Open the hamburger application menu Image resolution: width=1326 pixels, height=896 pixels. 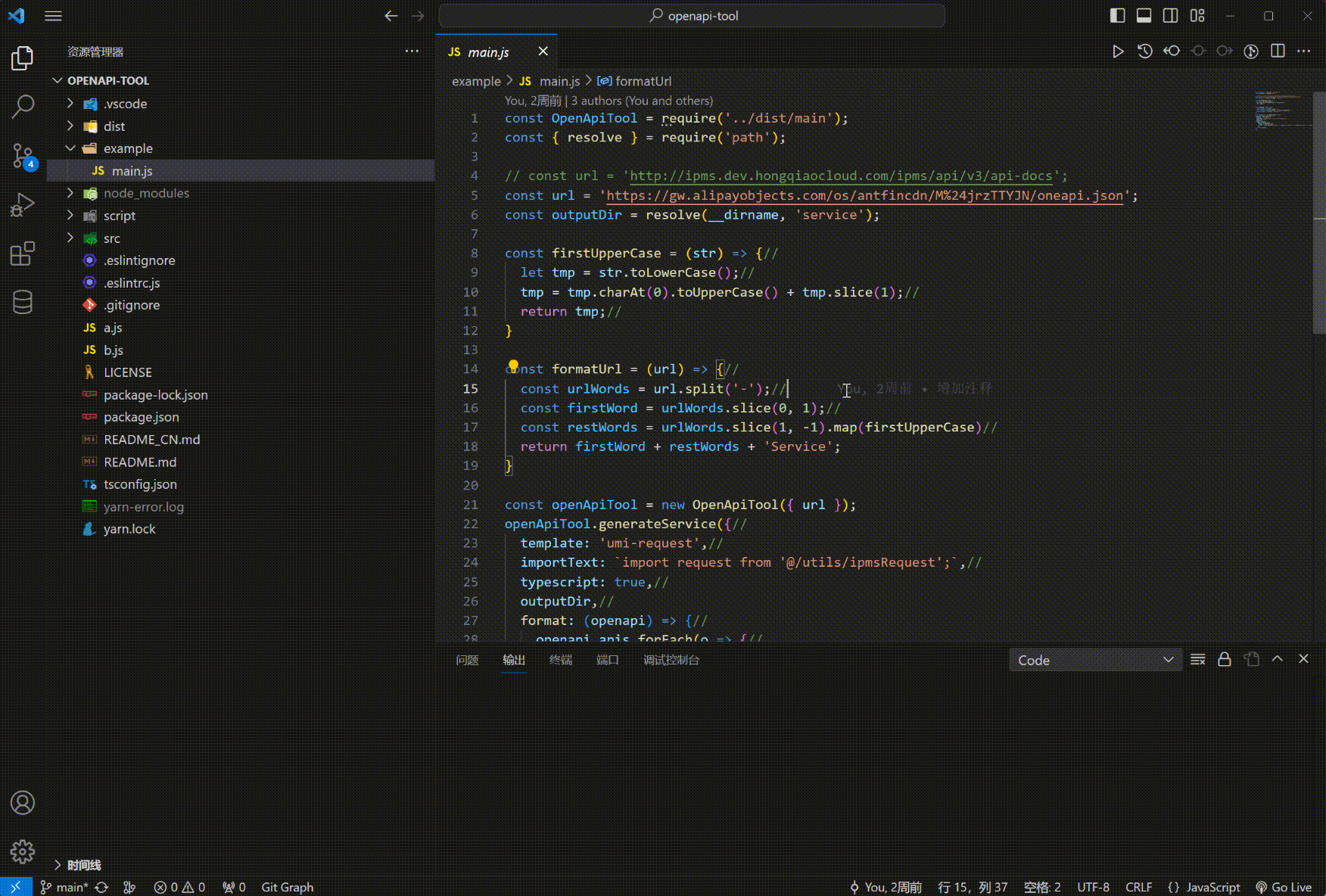tap(53, 16)
